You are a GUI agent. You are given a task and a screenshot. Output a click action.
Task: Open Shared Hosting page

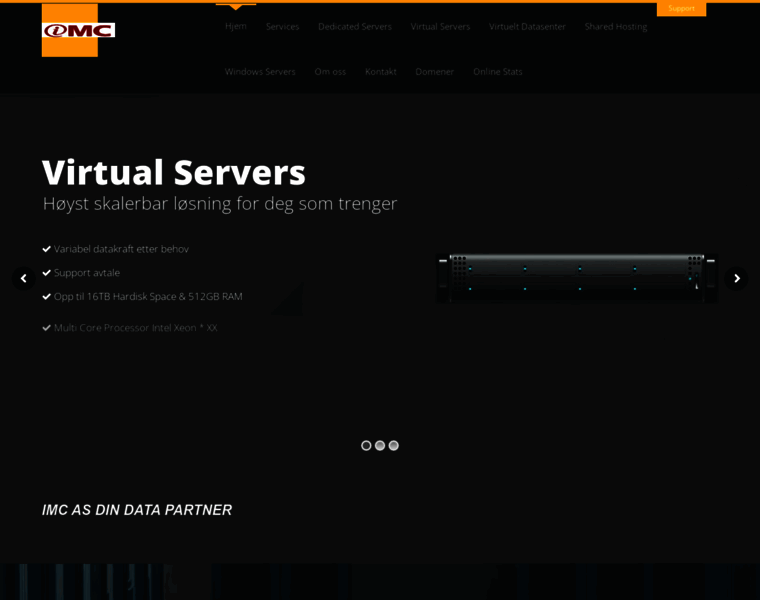pyautogui.click(x=616, y=26)
